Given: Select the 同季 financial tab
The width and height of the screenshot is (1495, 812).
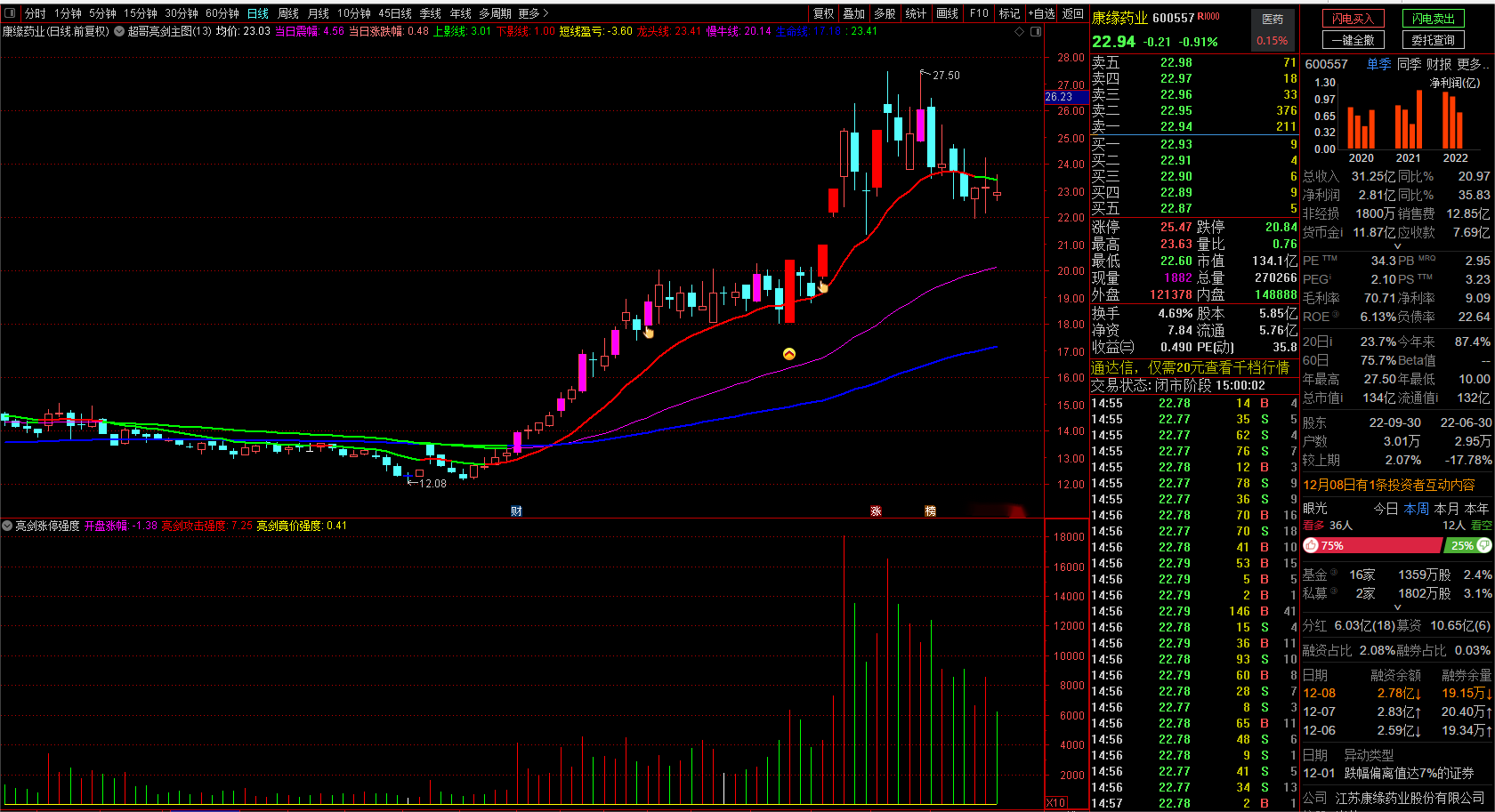Looking at the screenshot, I should [x=1409, y=64].
